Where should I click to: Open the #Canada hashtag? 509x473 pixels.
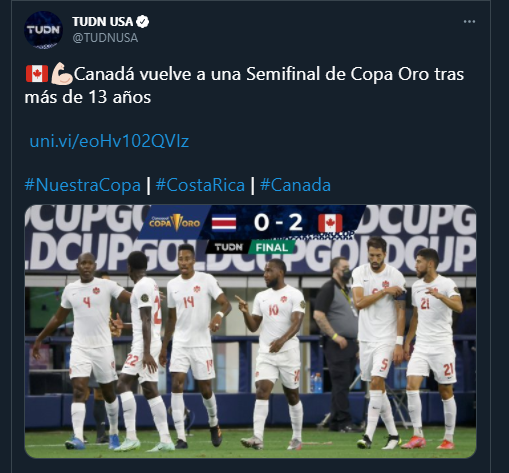point(295,185)
